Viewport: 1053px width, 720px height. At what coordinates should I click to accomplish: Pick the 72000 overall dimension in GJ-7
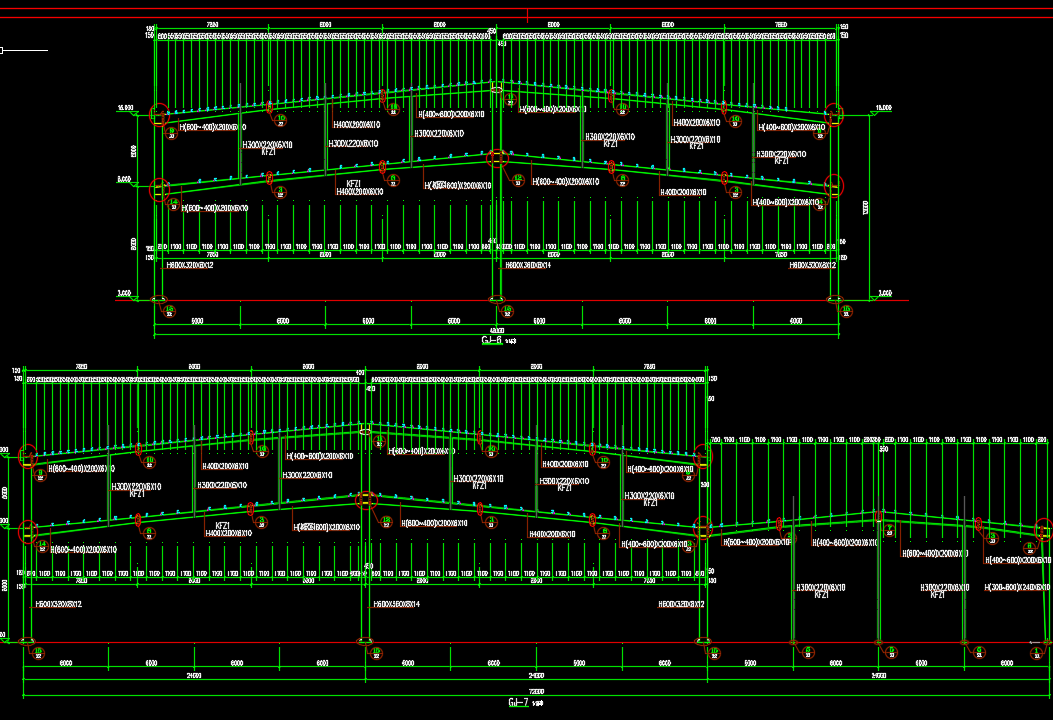click(x=536, y=691)
